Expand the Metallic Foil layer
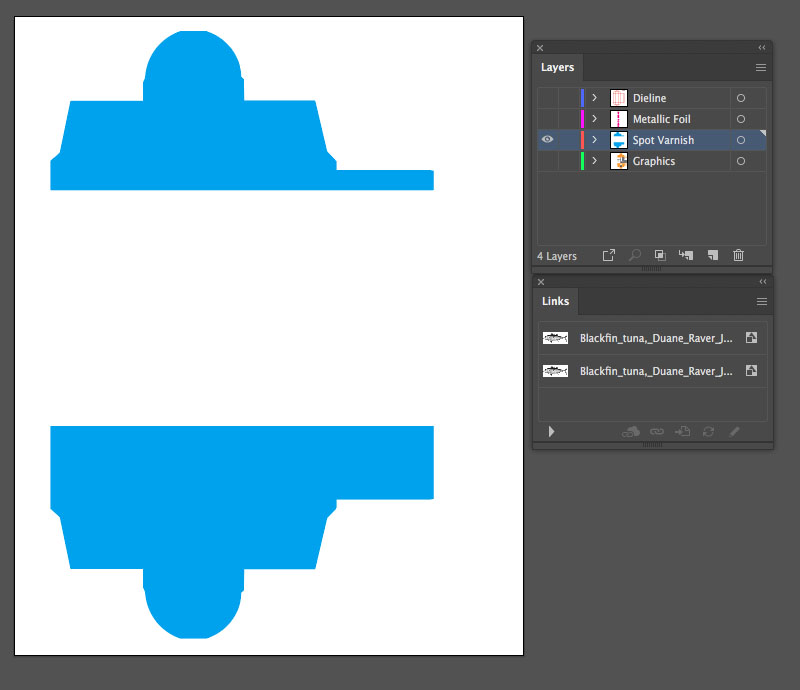The width and height of the screenshot is (800, 690). click(x=594, y=118)
